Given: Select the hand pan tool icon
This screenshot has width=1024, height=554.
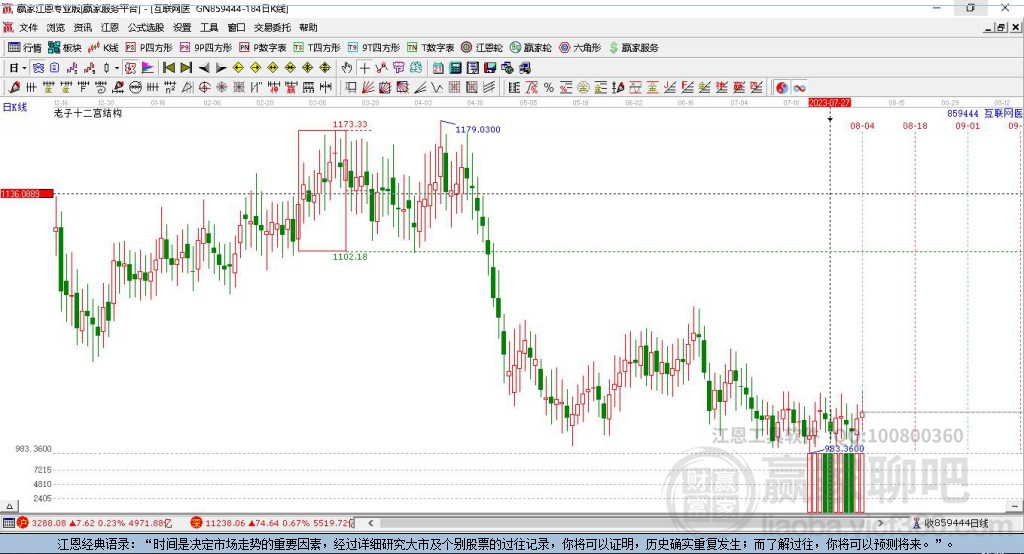Looking at the screenshot, I should [x=347, y=68].
